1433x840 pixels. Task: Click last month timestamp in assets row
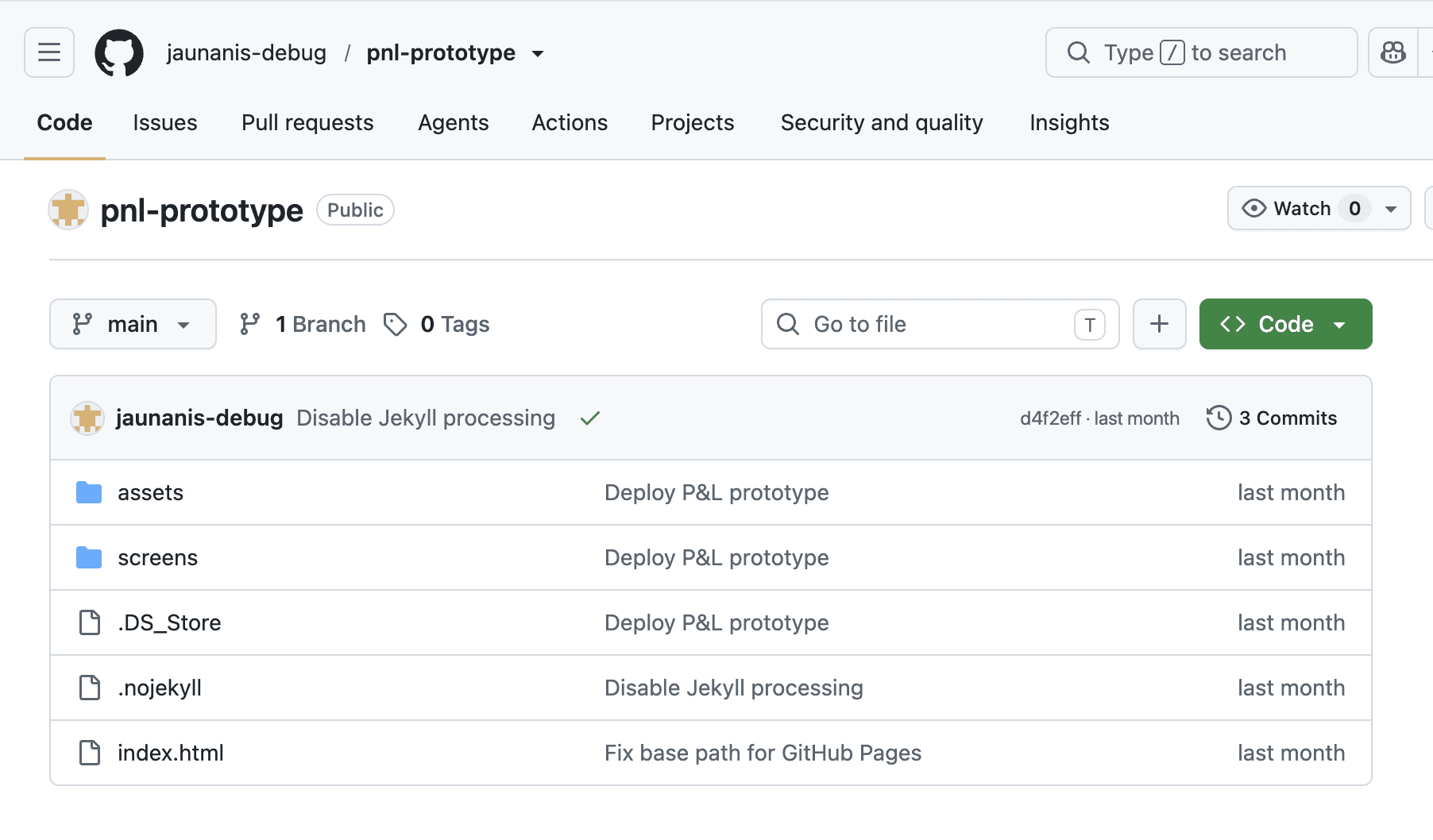(x=1292, y=492)
